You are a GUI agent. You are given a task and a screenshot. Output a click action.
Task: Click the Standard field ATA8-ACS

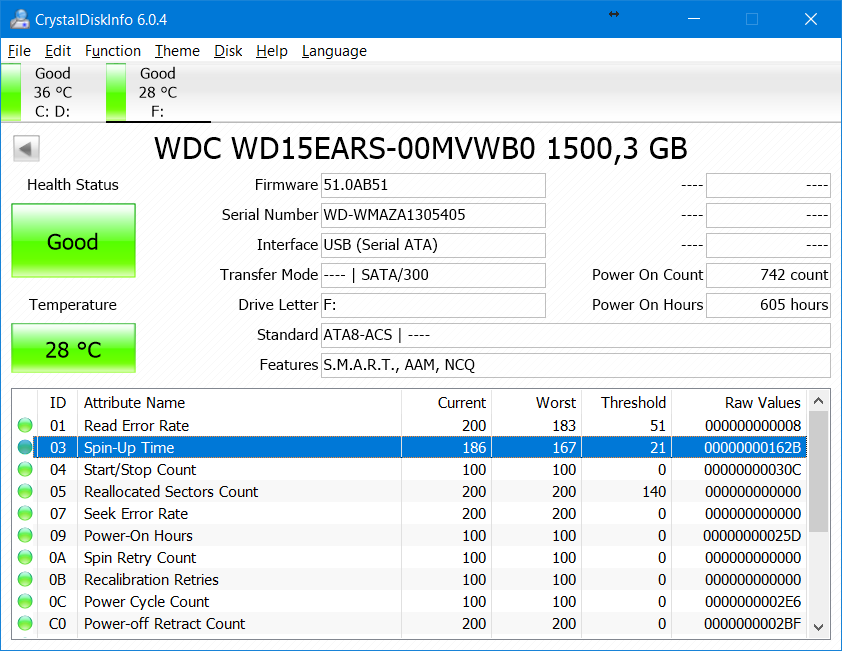pyautogui.click(x=576, y=336)
